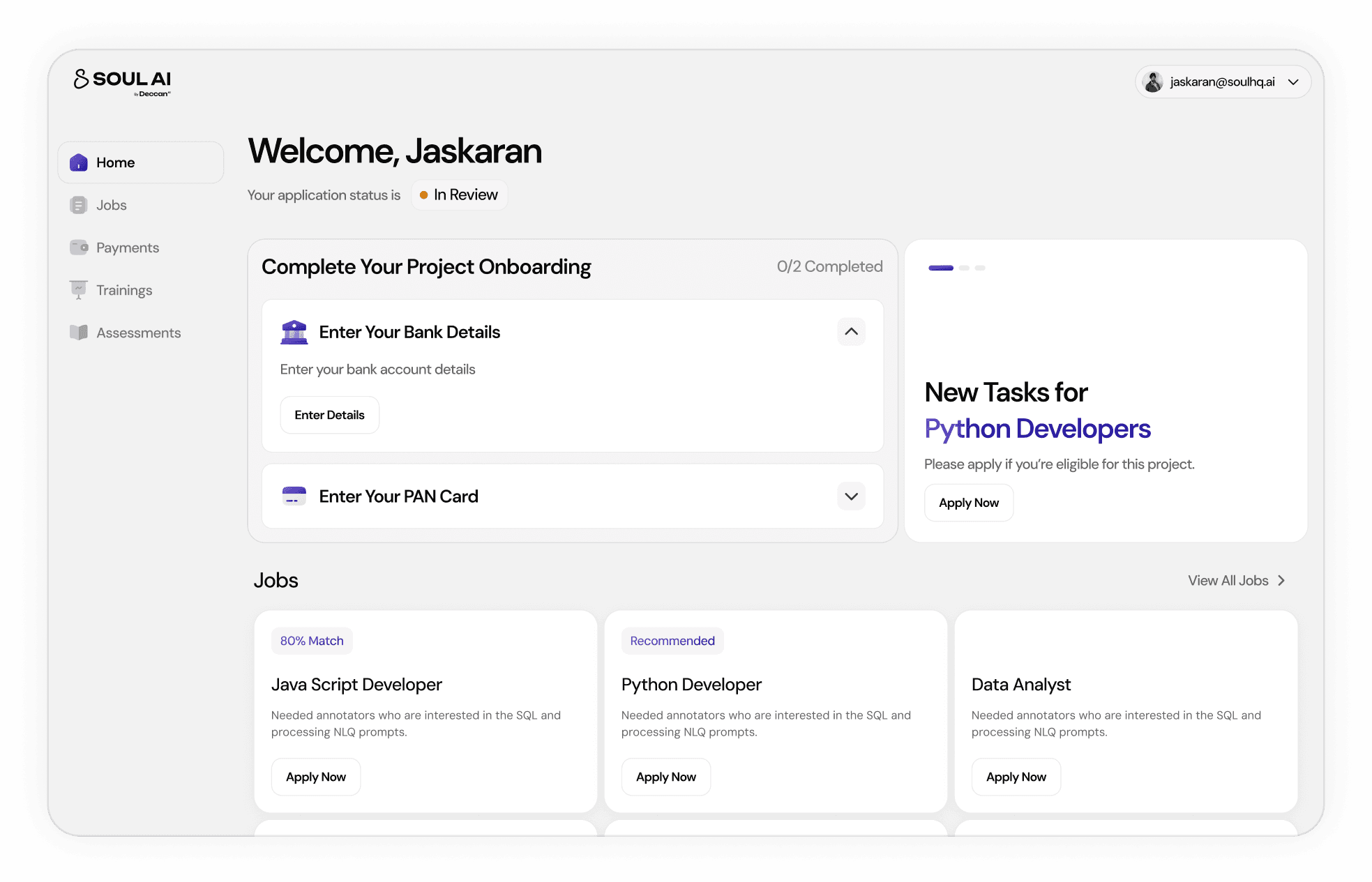Expand the Enter Your PAN Card section

point(851,496)
